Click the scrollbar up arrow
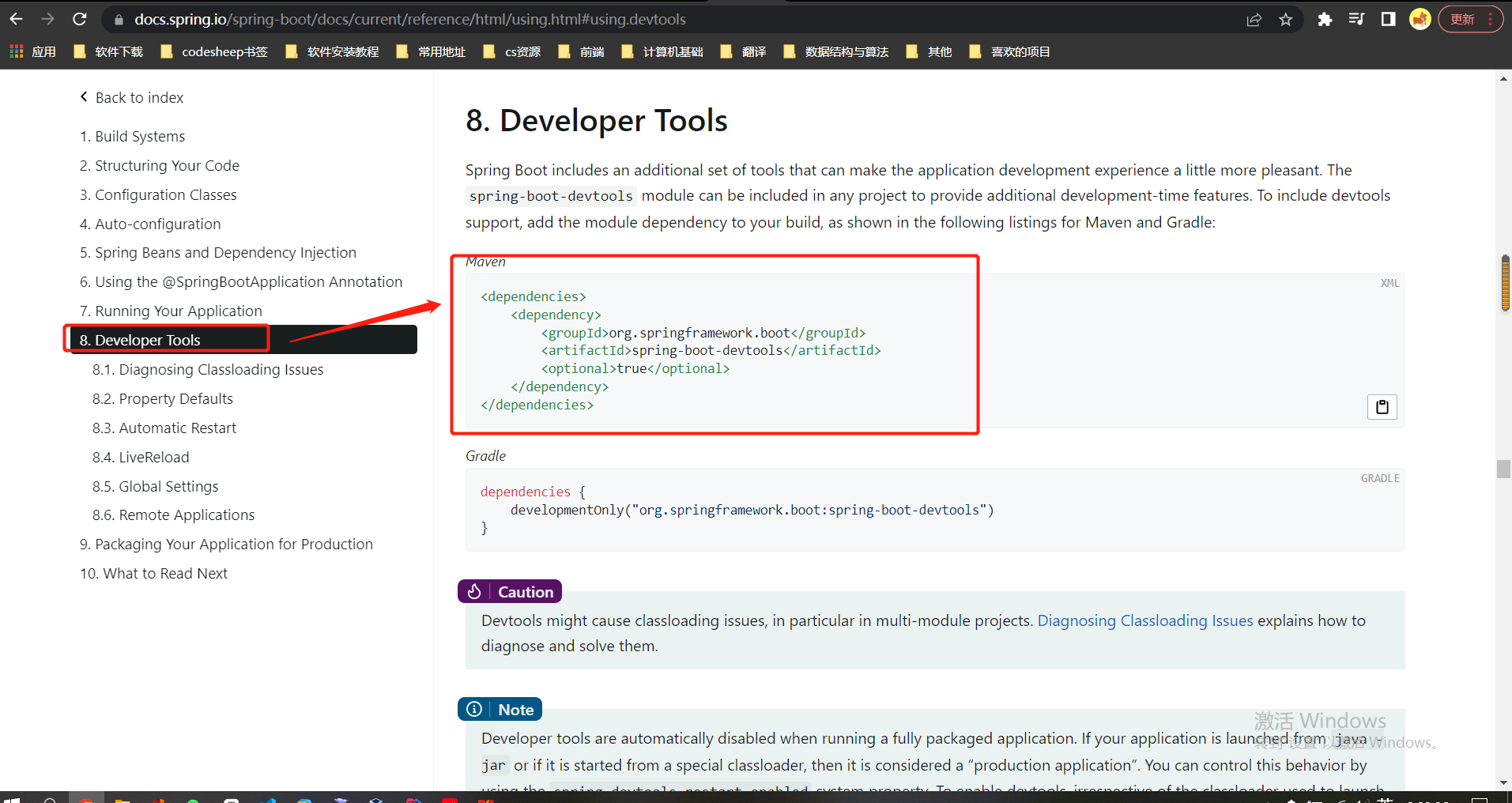This screenshot has width=1512, height=803. (1503, 78)
